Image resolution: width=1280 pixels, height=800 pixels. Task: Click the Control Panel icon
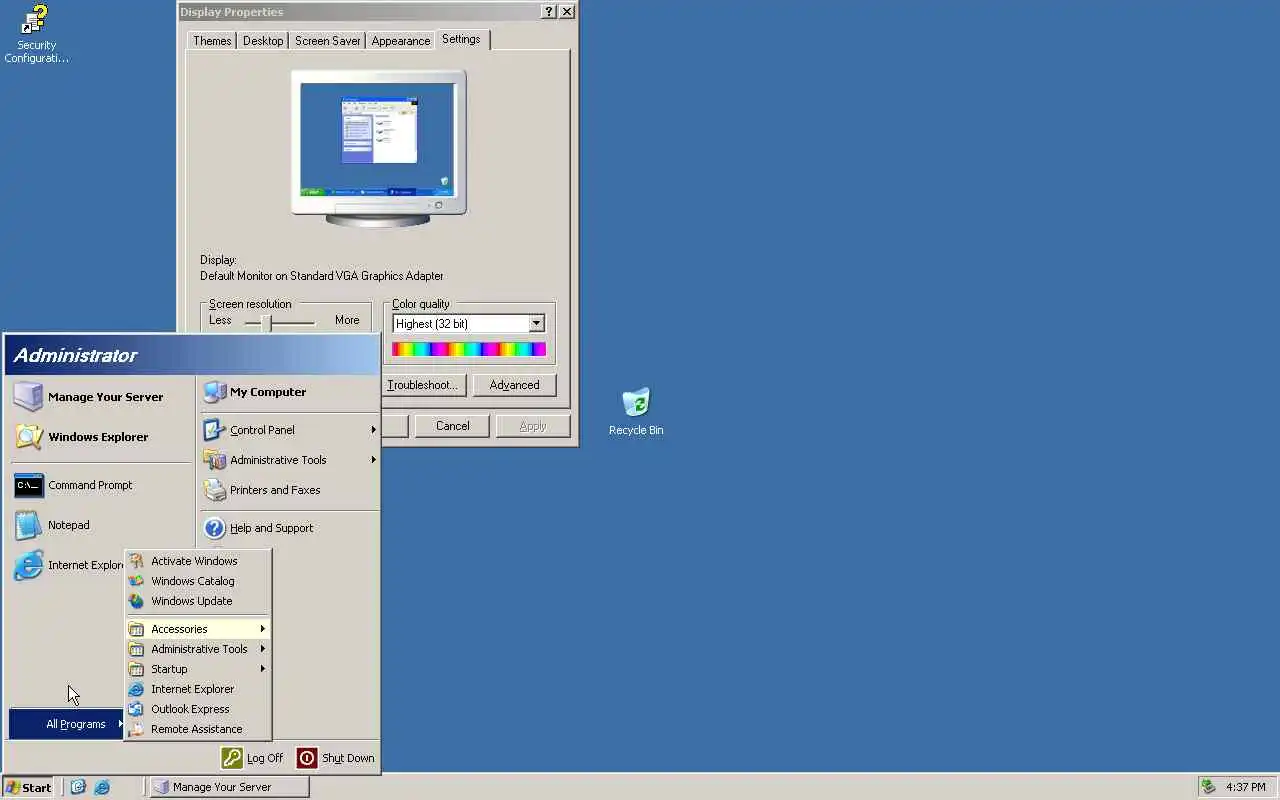point(214,430)
